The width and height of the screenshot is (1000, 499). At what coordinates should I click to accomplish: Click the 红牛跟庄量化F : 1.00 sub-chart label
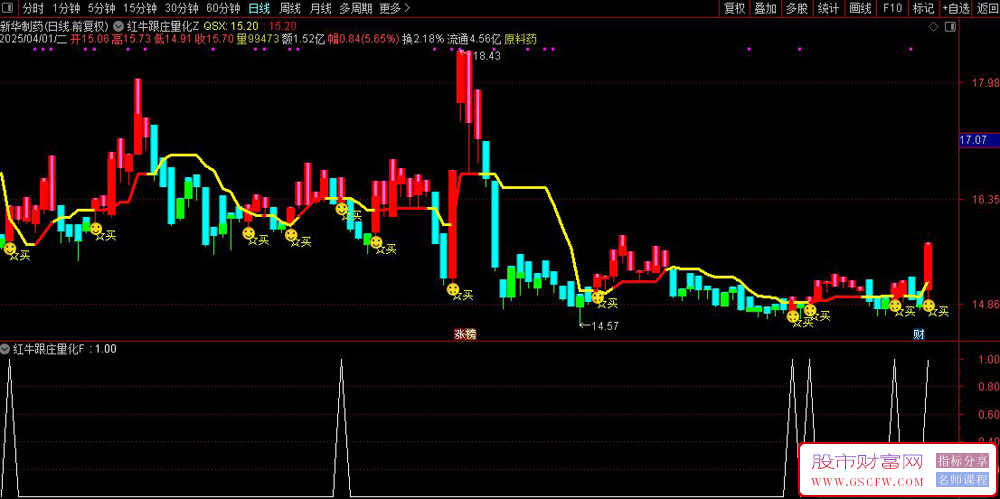pos(64,349)
